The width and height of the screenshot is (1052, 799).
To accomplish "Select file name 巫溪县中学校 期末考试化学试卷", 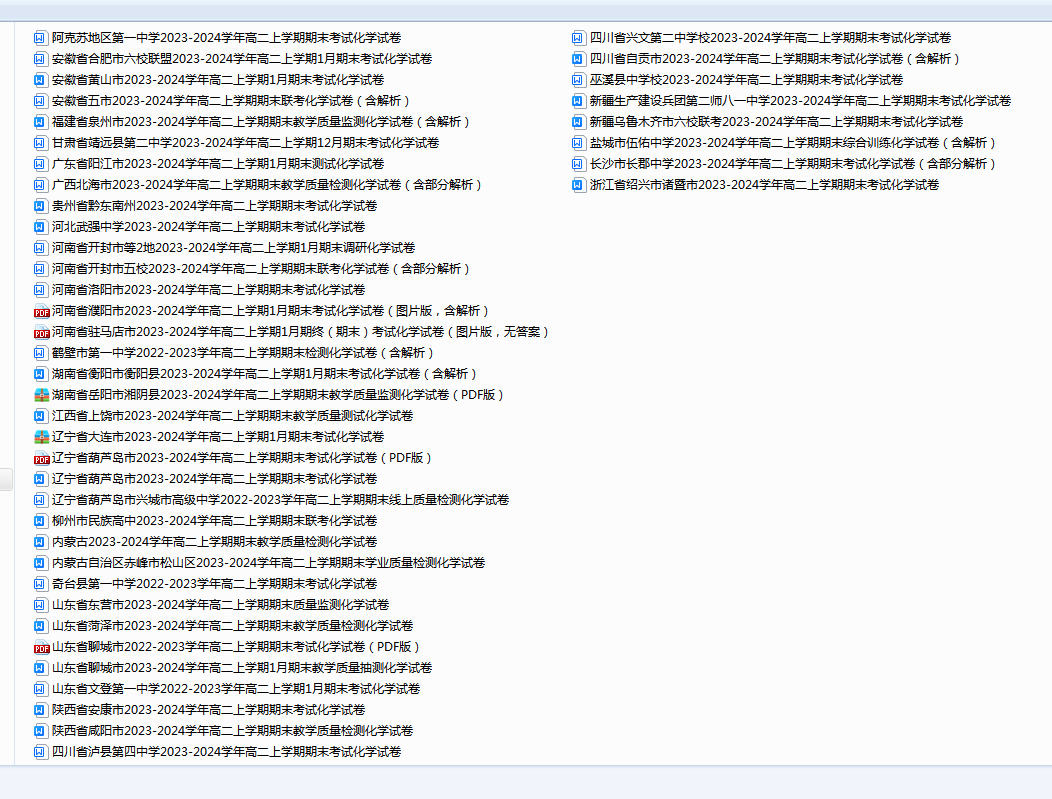I will [746, 80].
